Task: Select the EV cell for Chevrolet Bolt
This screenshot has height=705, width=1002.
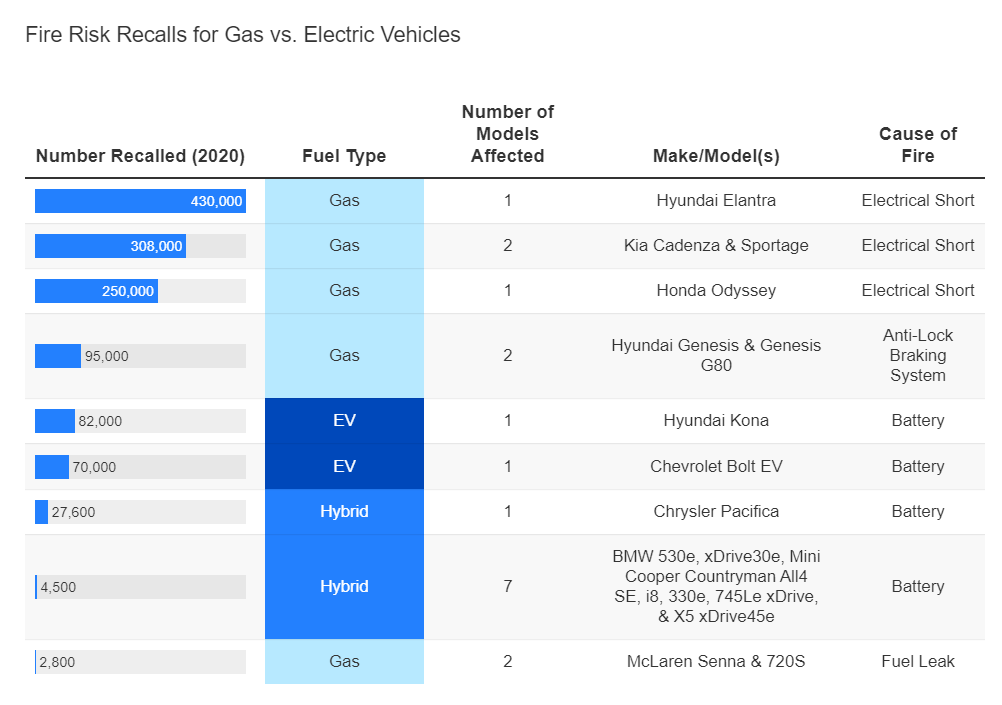Action: click(x=344, y=466)
